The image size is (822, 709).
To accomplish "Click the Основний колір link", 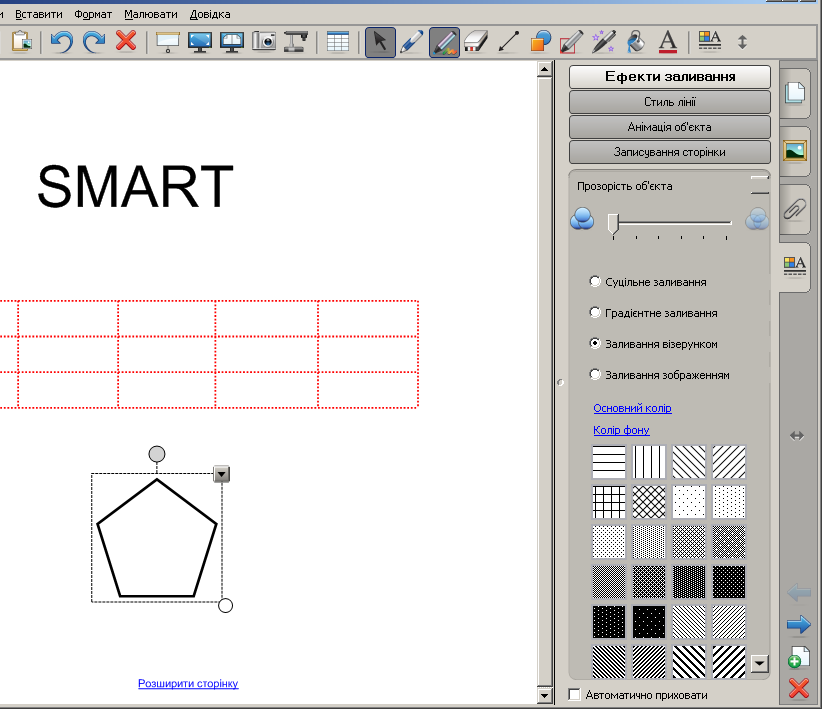I will [632, 408].
